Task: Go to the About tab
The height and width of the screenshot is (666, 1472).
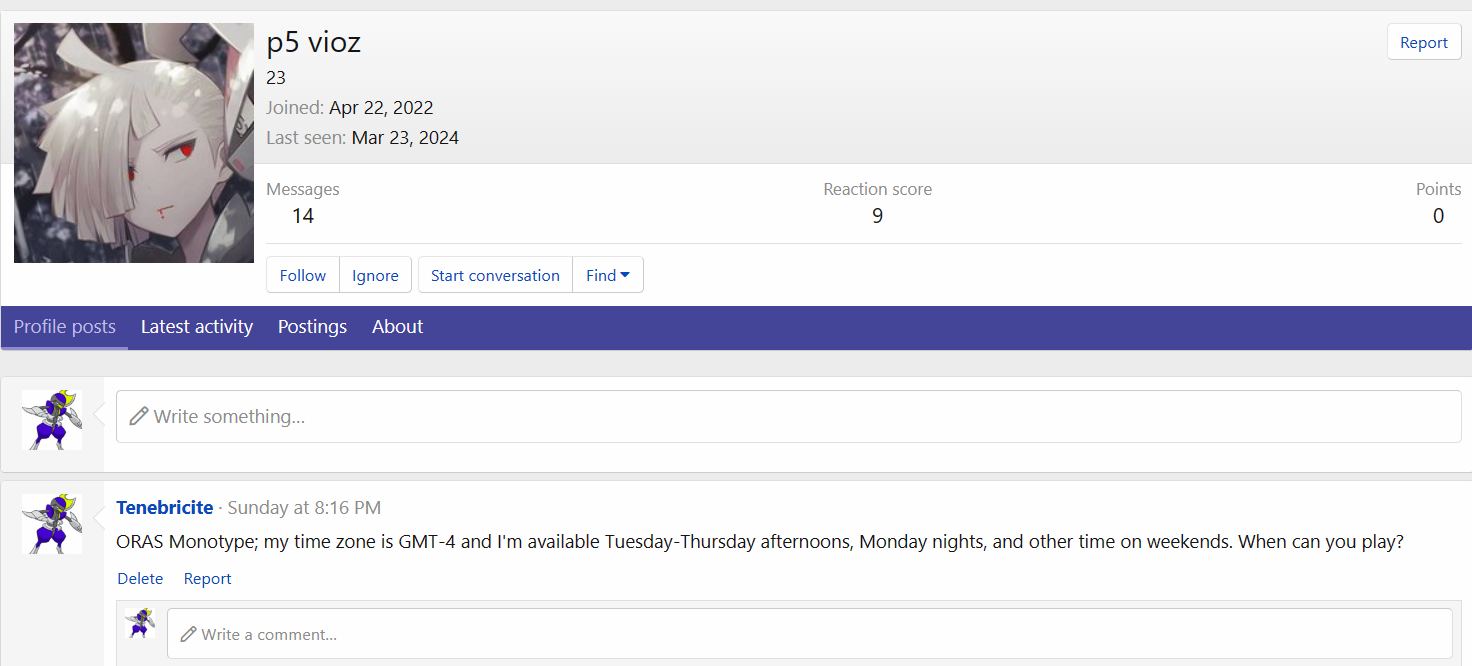Action: [398, 327]
